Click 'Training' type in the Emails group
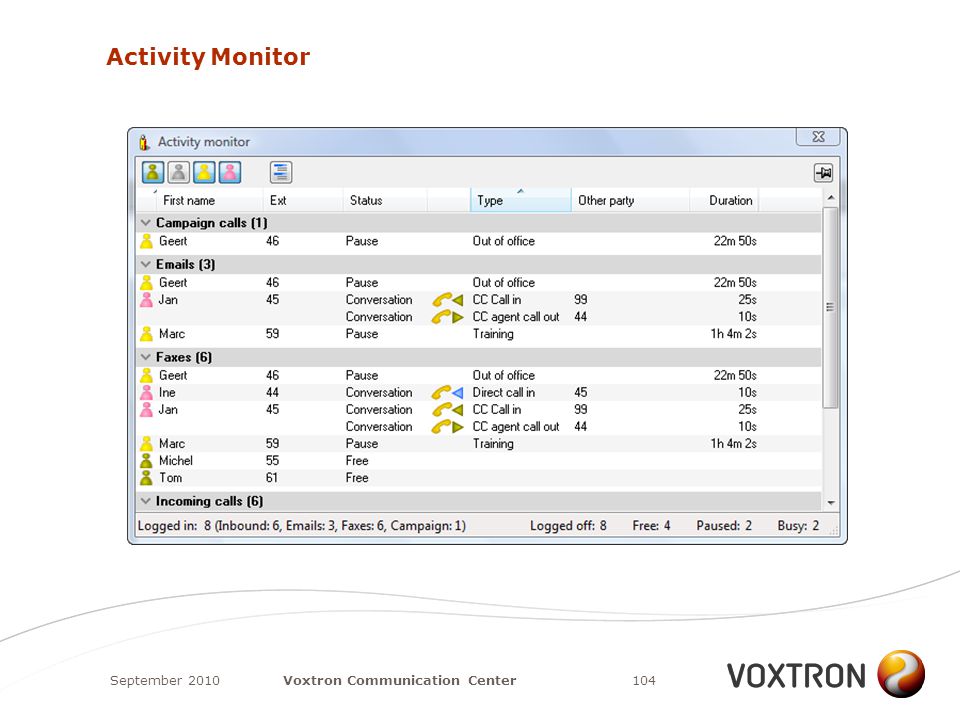Image resolution: width=960 pixels, height=720 pixels. (x=493, y=334)
